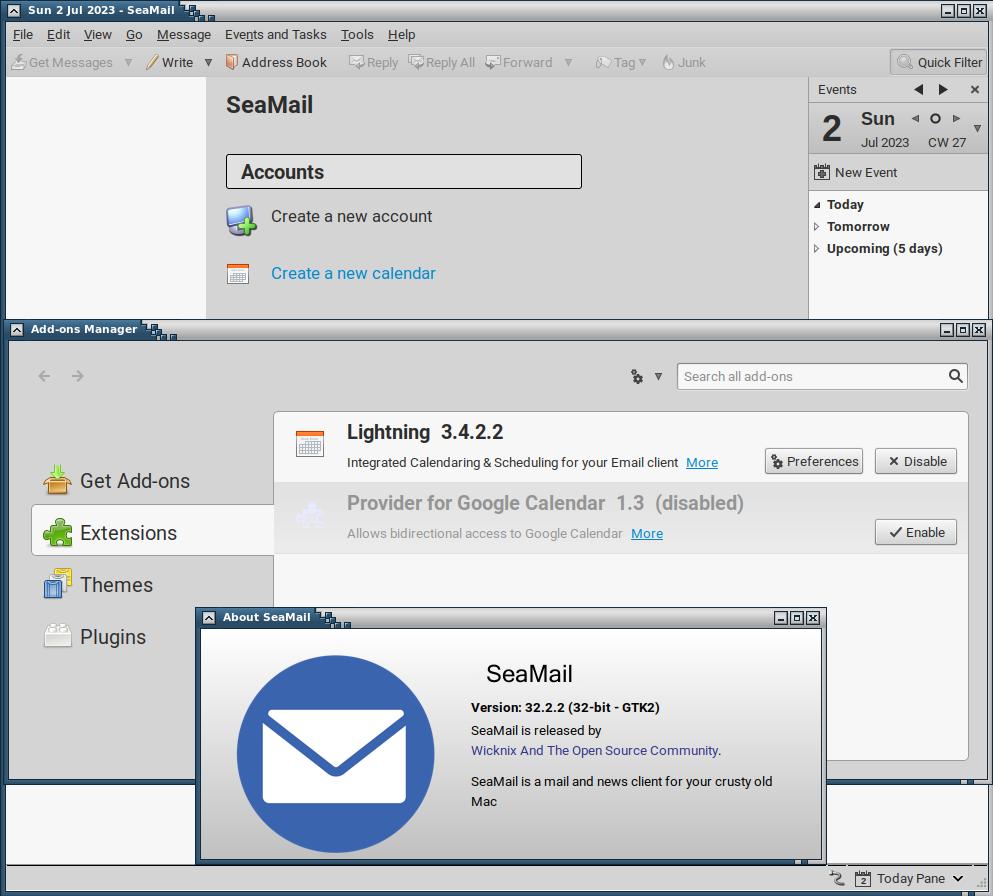The height and width of the screenshot is (896, 993).
Task: Toggle the Quick Filter button
Action: 939,62
